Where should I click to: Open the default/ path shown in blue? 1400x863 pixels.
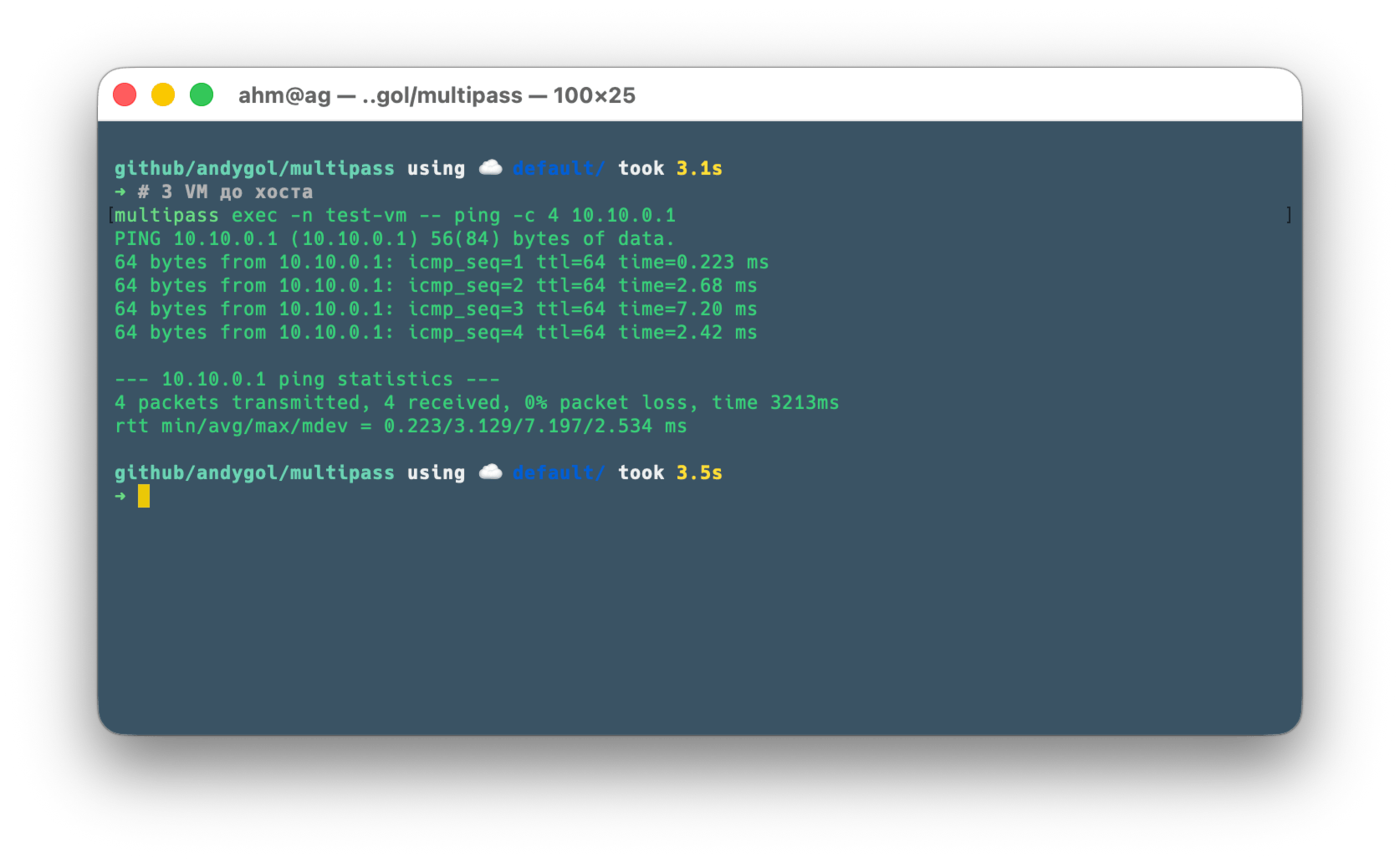(x=558, y=167)
